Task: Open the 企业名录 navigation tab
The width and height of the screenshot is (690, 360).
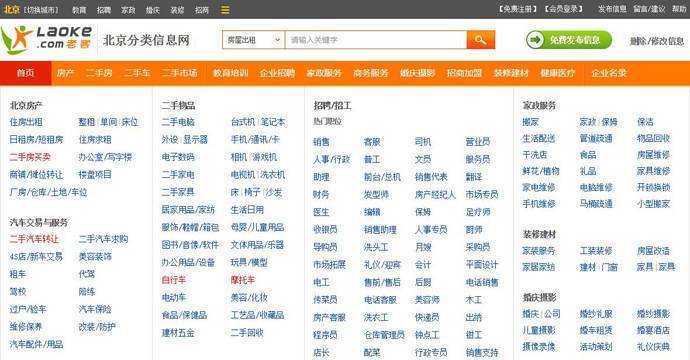Action: click(x=609, y=73)
